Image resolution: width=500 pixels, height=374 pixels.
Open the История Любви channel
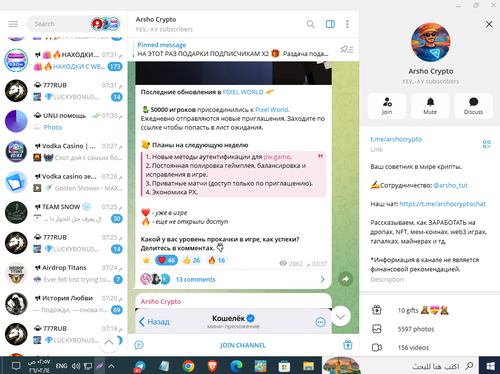pos(63,304)
